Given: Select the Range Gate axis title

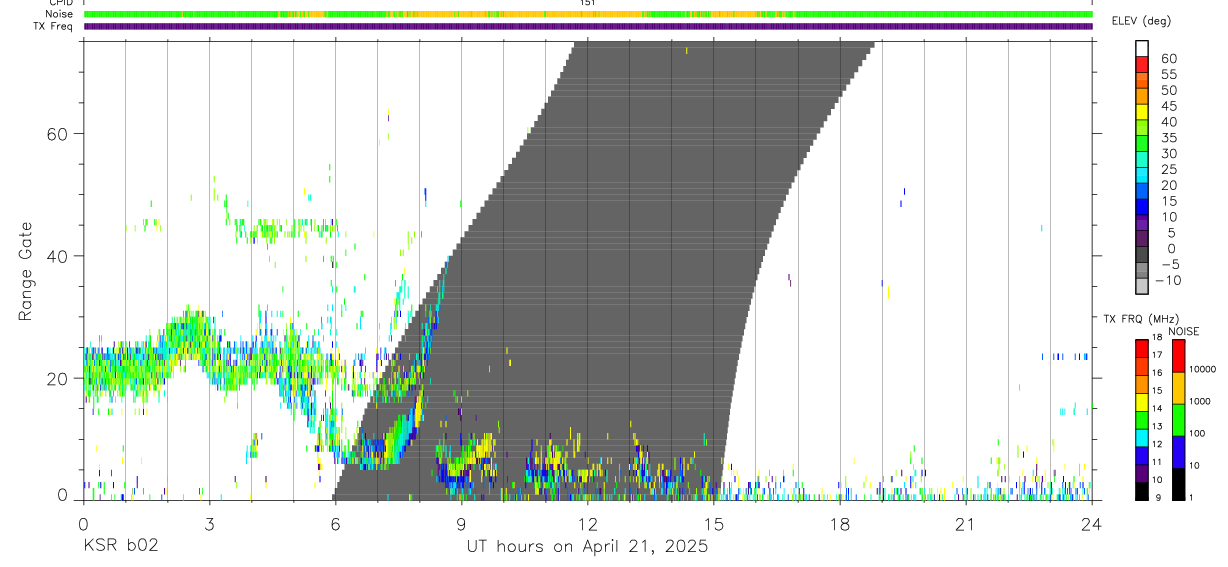Looking at the screenshot, I should click(x=25, y=270).
